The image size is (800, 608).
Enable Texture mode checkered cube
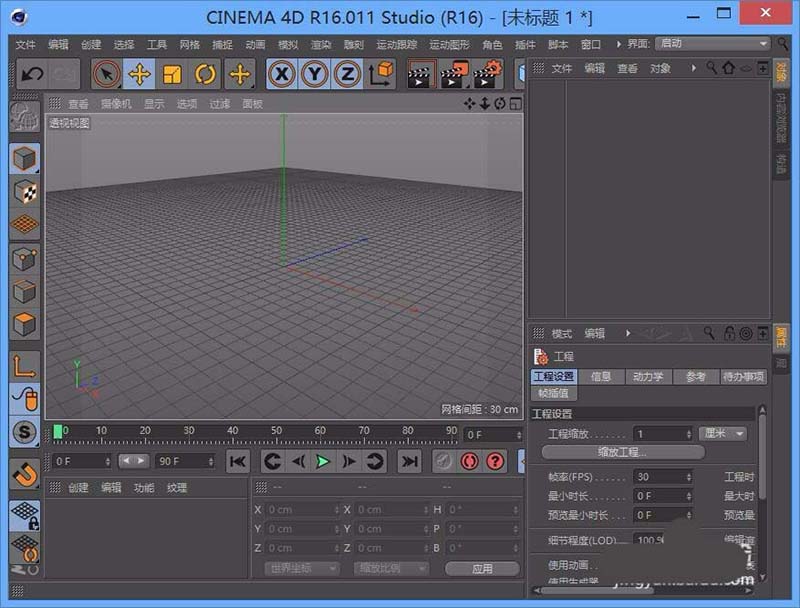[24, 192]
